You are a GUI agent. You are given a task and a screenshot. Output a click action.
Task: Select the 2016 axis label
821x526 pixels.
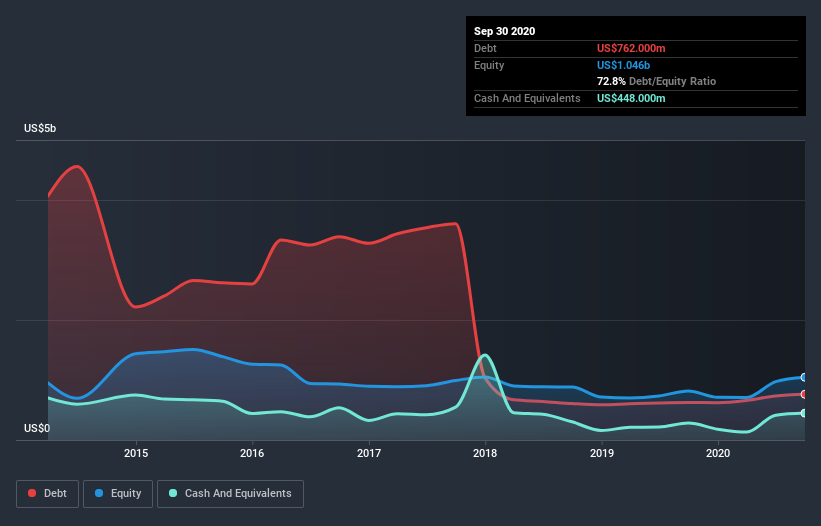tap(252, 453)
